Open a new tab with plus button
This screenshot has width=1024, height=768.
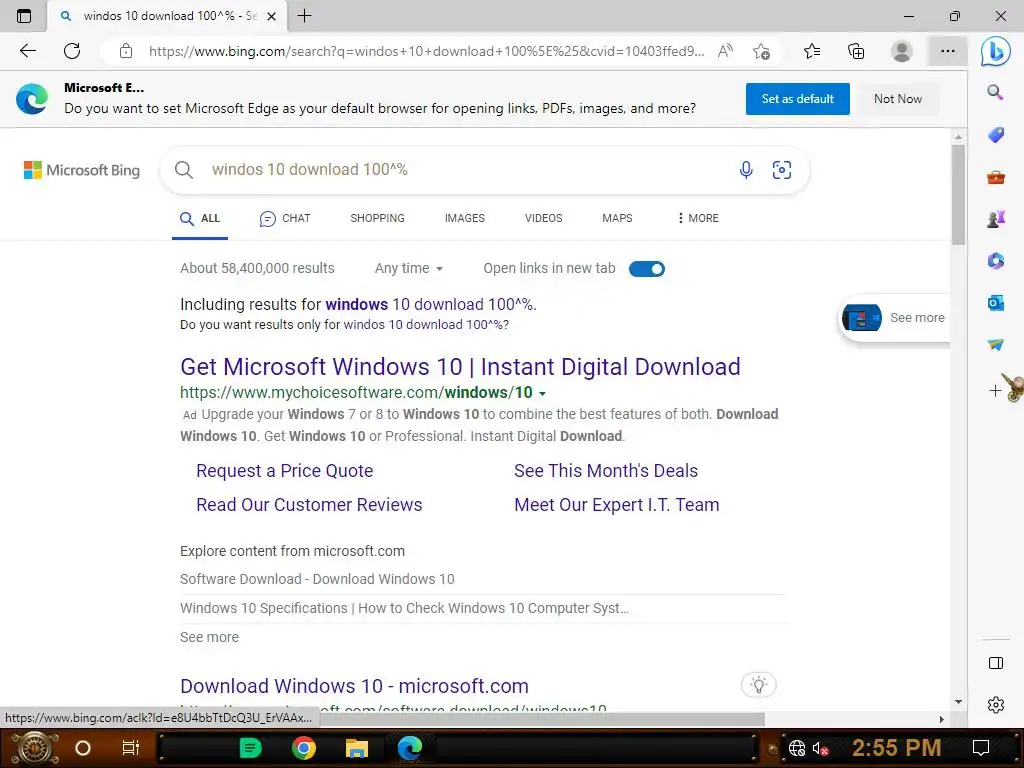coord(304,16)
